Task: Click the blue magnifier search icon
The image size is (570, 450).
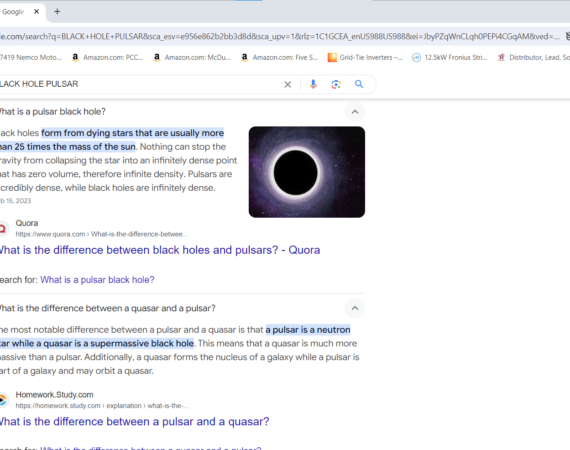Action: pyautogui.click(x=359, y=84)
